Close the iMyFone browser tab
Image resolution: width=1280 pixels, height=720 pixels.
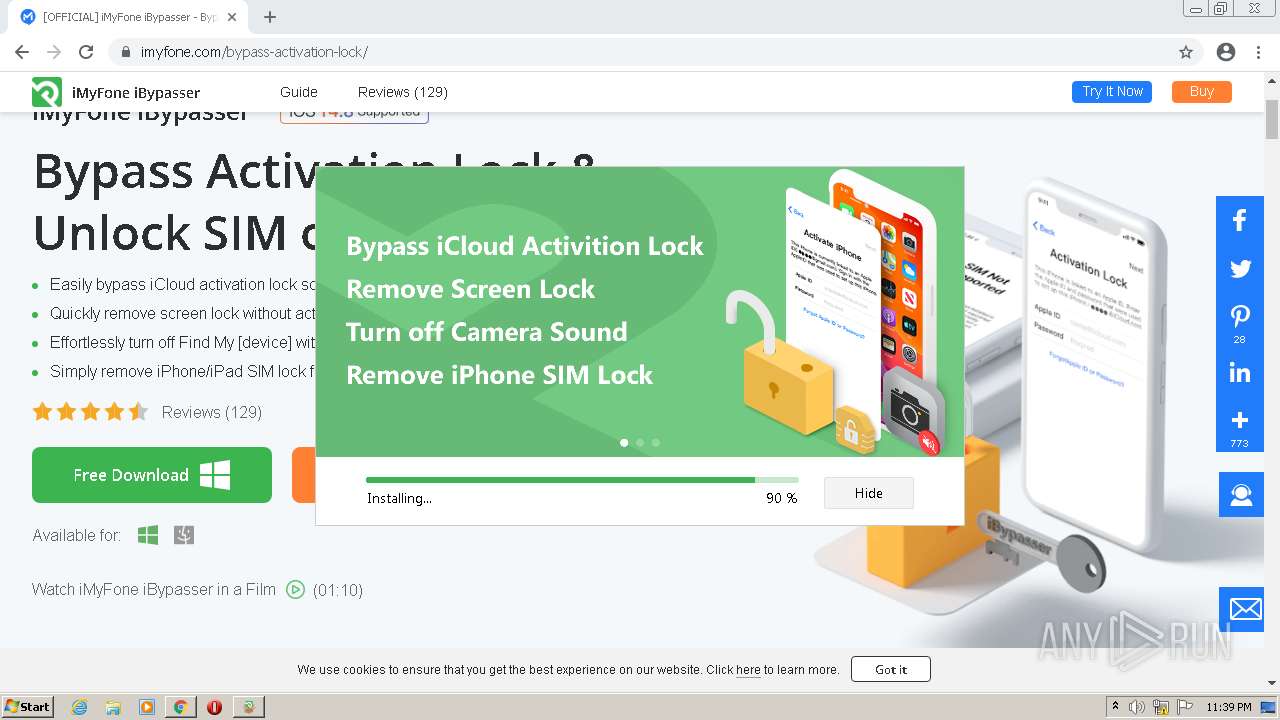click(x=233, y=17)
